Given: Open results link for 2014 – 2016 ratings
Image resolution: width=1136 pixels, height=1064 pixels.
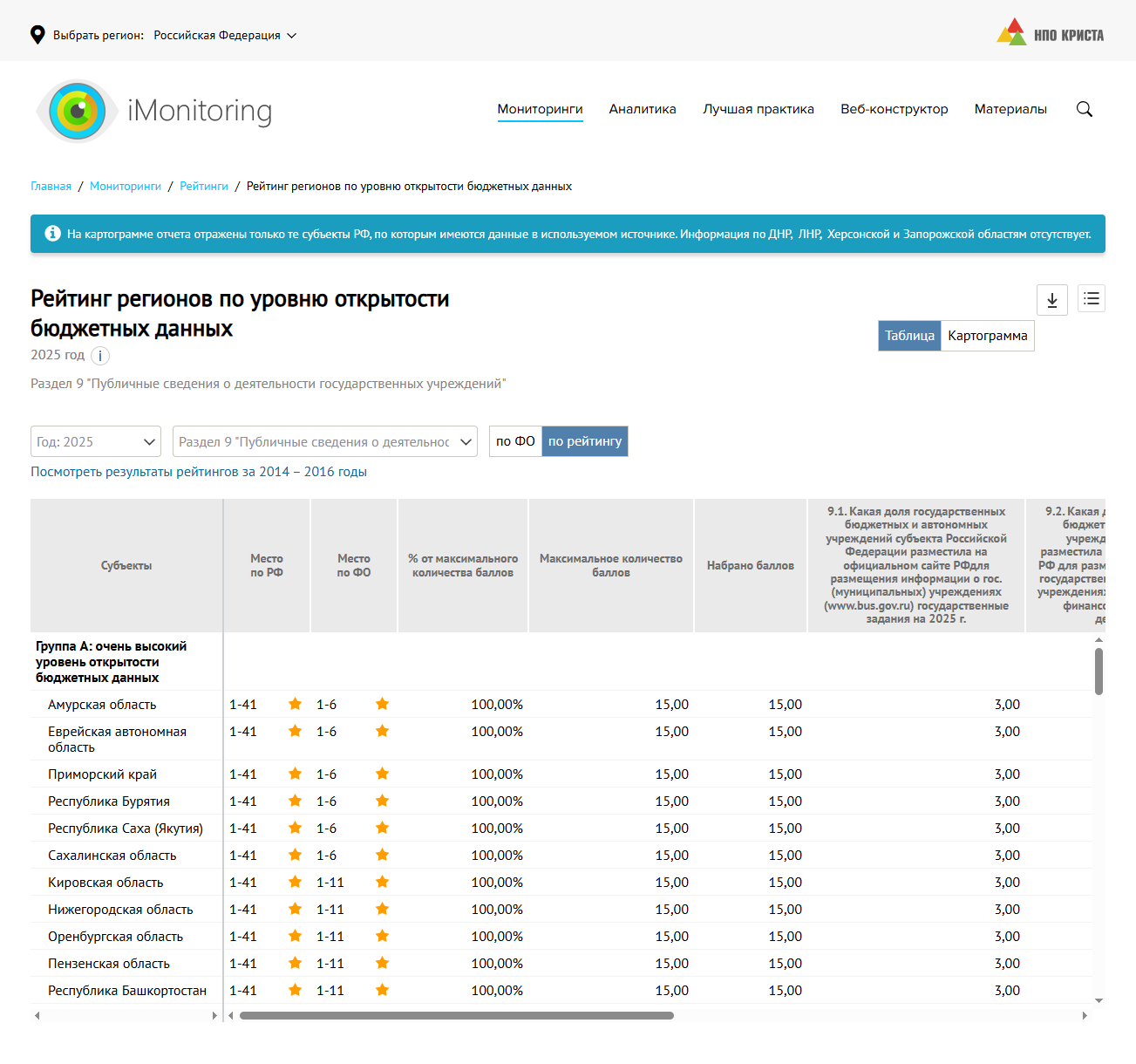Looking at the screenshot, I should [199, 472].
